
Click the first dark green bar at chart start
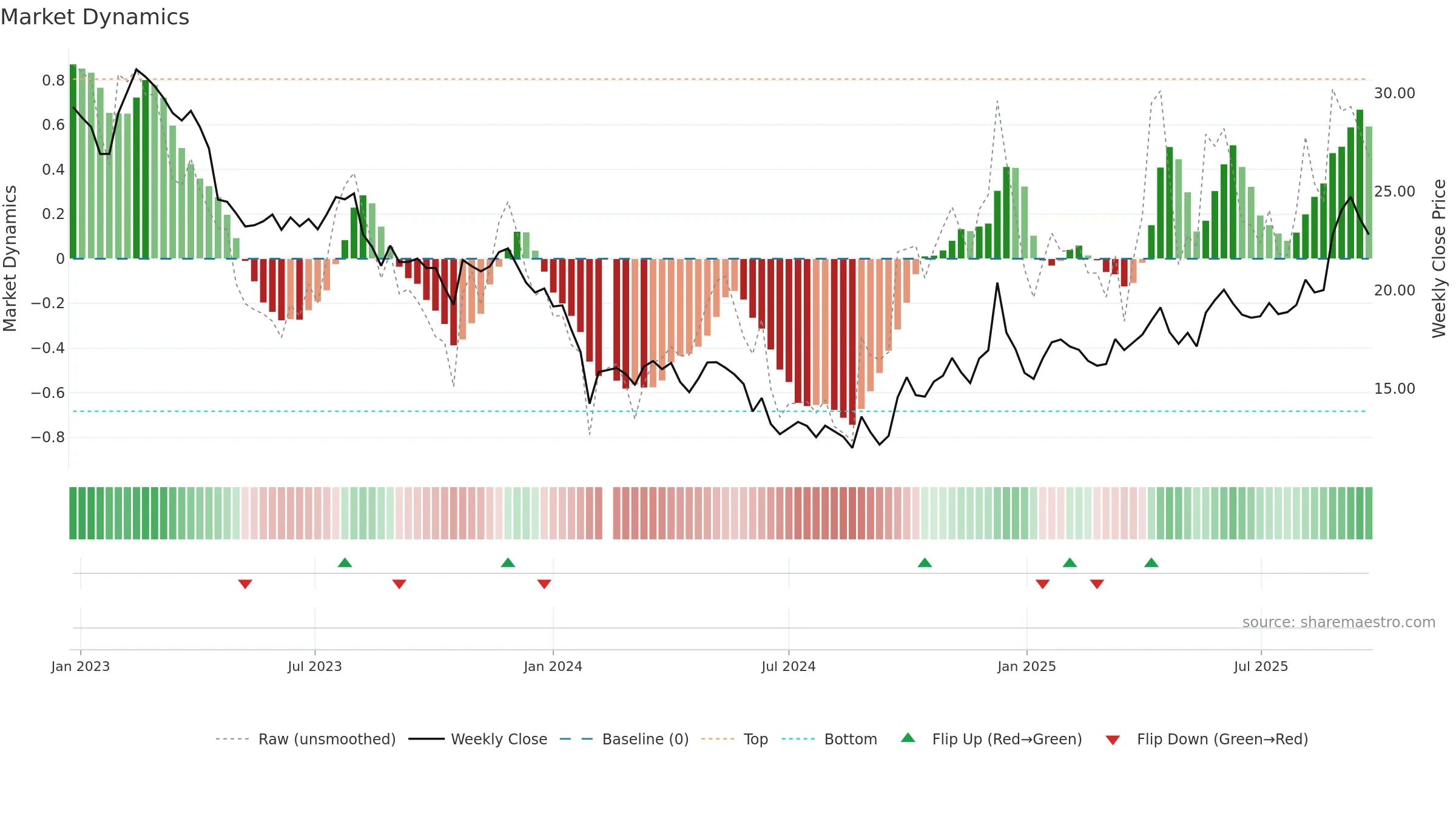click(x=73, y=161)
